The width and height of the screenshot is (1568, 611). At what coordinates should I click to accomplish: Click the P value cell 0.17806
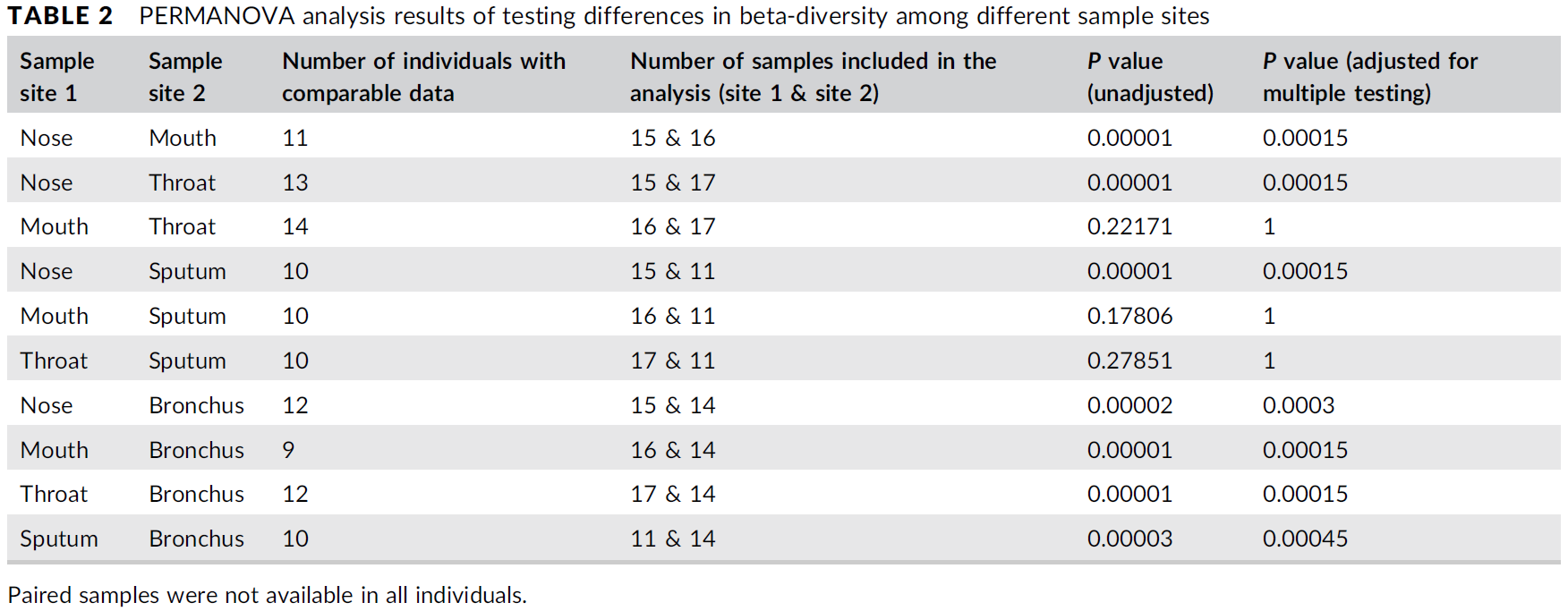(x=1129, y=317)
